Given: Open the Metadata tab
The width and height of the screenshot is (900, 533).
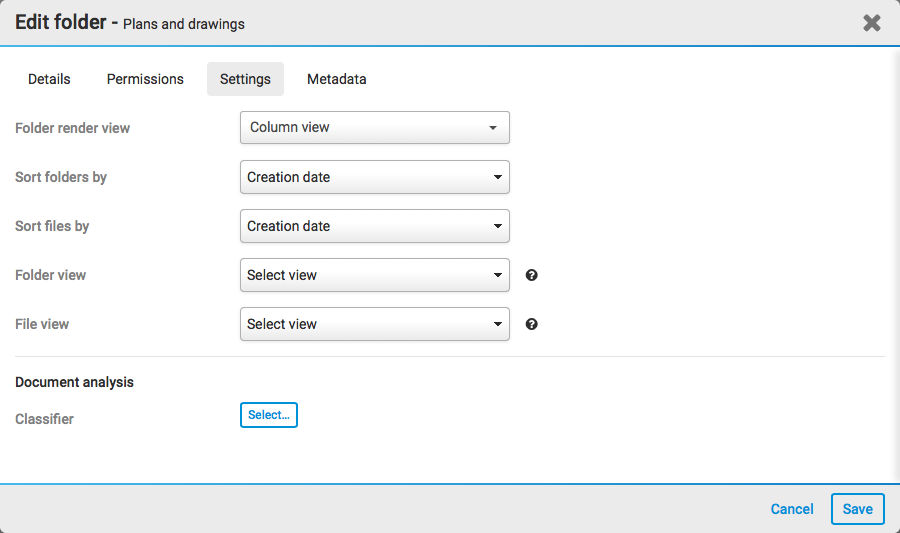Looking at the screenshot, I should 336,79.
